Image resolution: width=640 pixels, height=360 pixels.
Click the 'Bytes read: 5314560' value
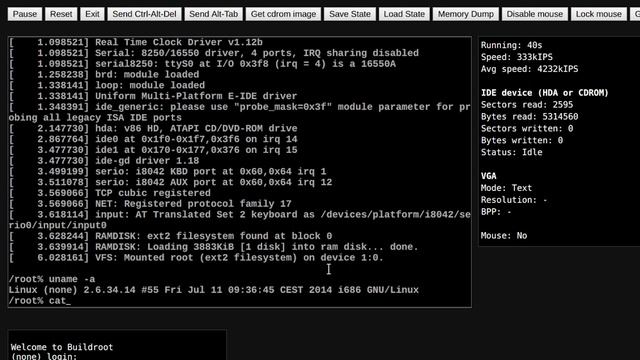pyautogui.click(x=529, y=117)
